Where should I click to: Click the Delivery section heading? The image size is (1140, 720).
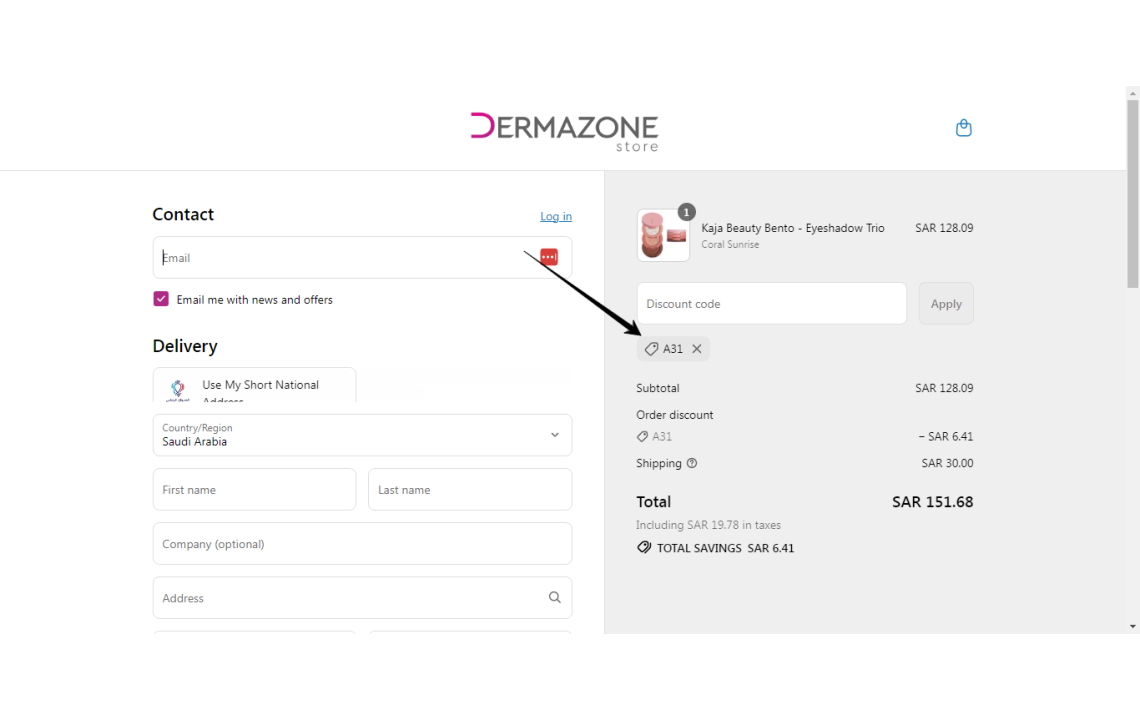coord(185,346)
